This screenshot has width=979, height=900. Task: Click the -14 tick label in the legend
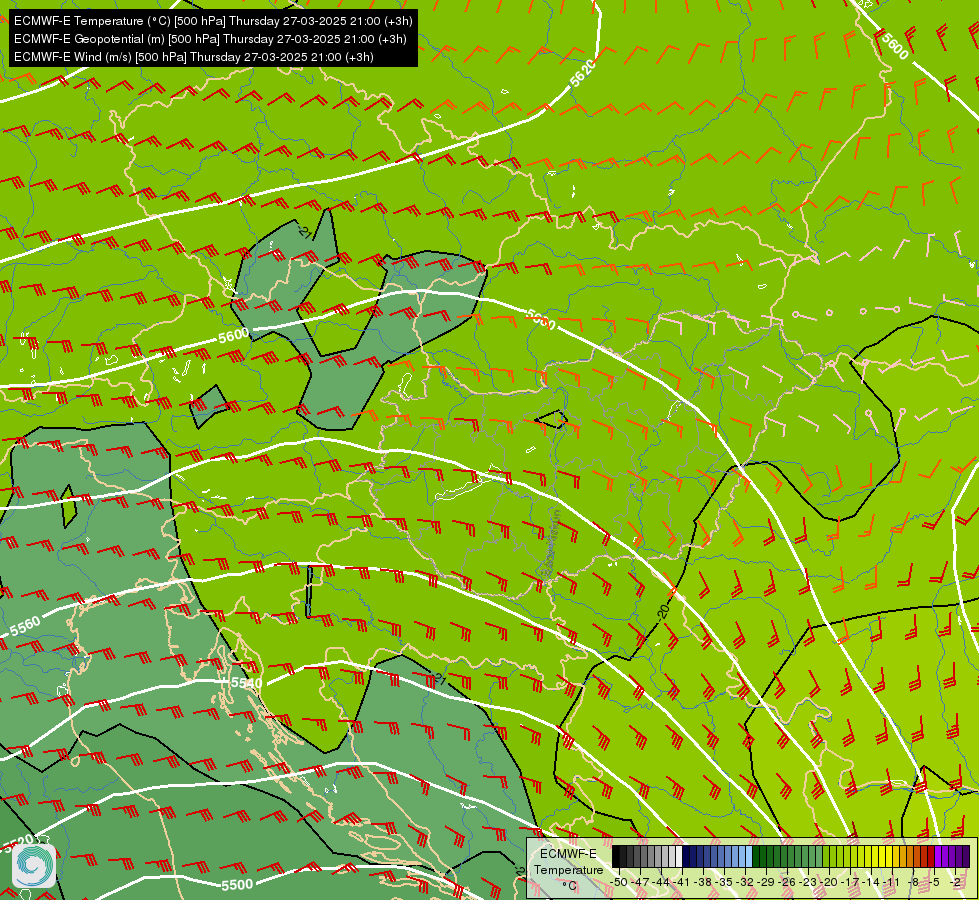click(870, 882)
